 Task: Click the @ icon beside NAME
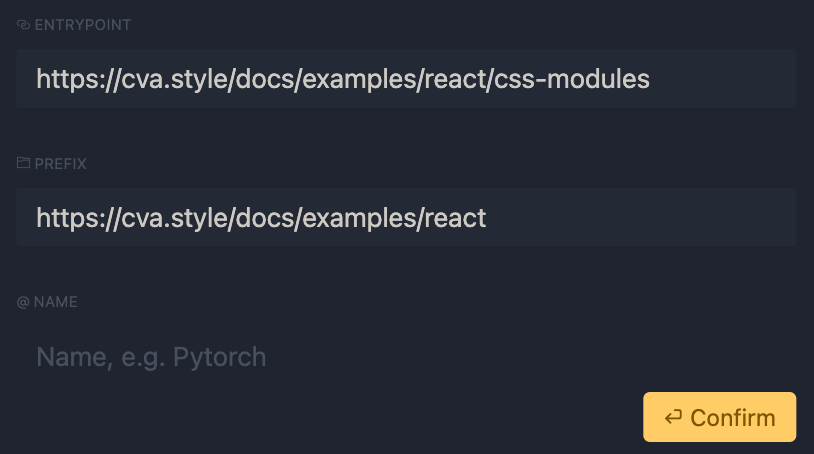[23, 302]
